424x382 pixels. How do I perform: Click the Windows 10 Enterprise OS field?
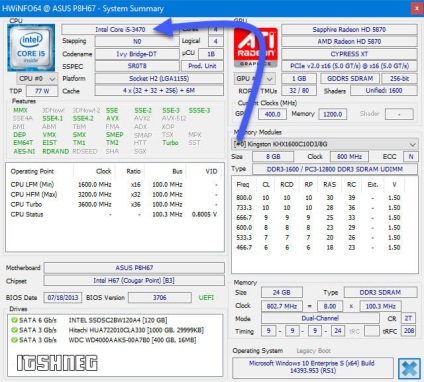(312, 367)
